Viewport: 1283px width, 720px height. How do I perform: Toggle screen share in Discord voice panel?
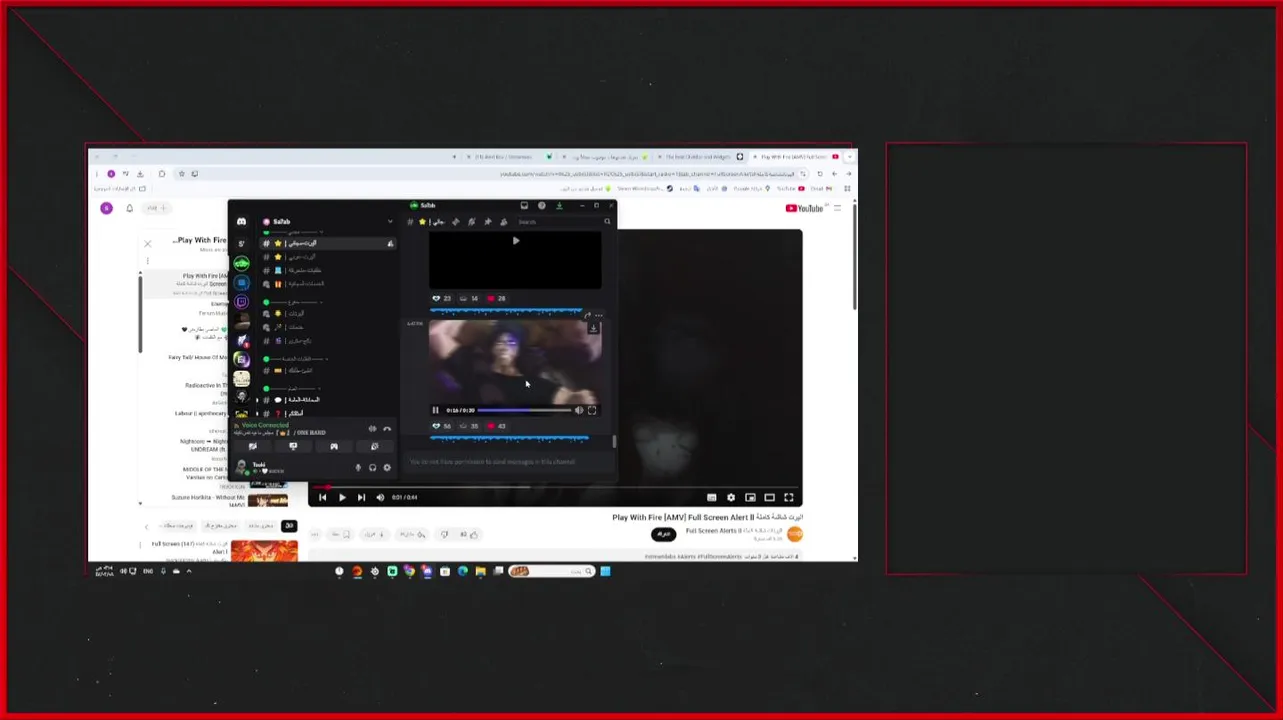pos(293,447)
